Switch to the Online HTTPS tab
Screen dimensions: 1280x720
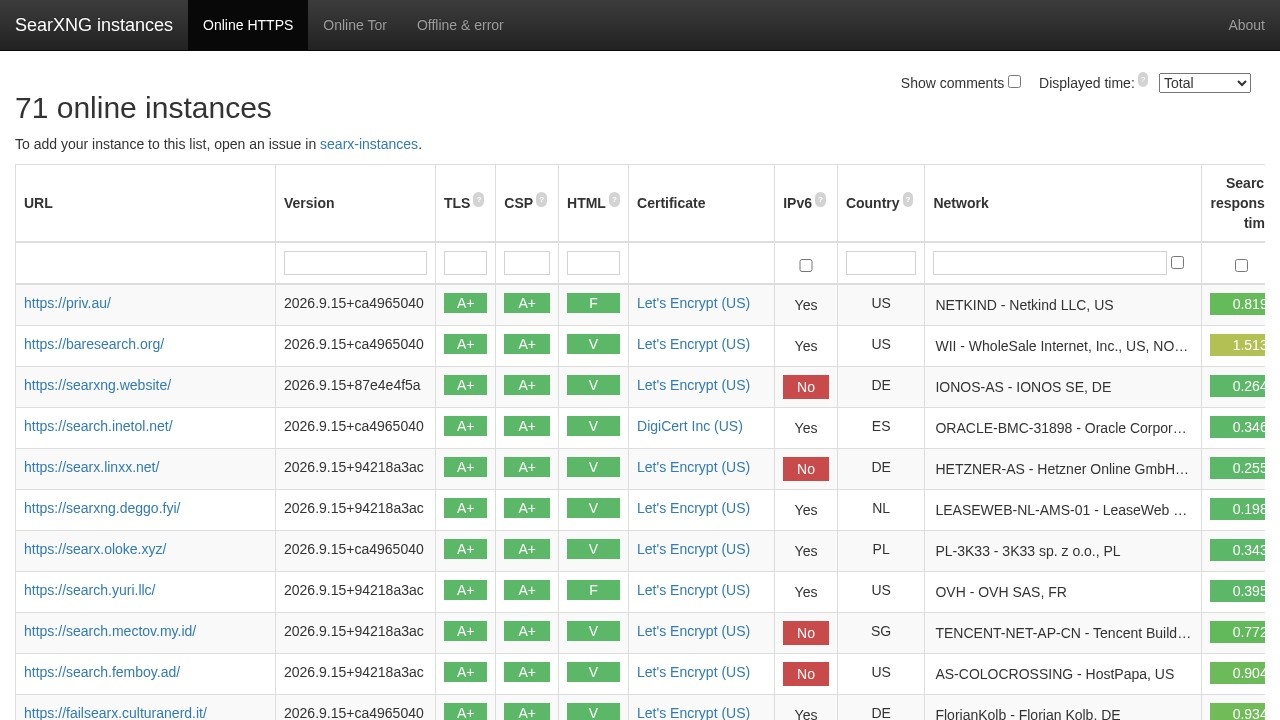[x=248, y=25]
